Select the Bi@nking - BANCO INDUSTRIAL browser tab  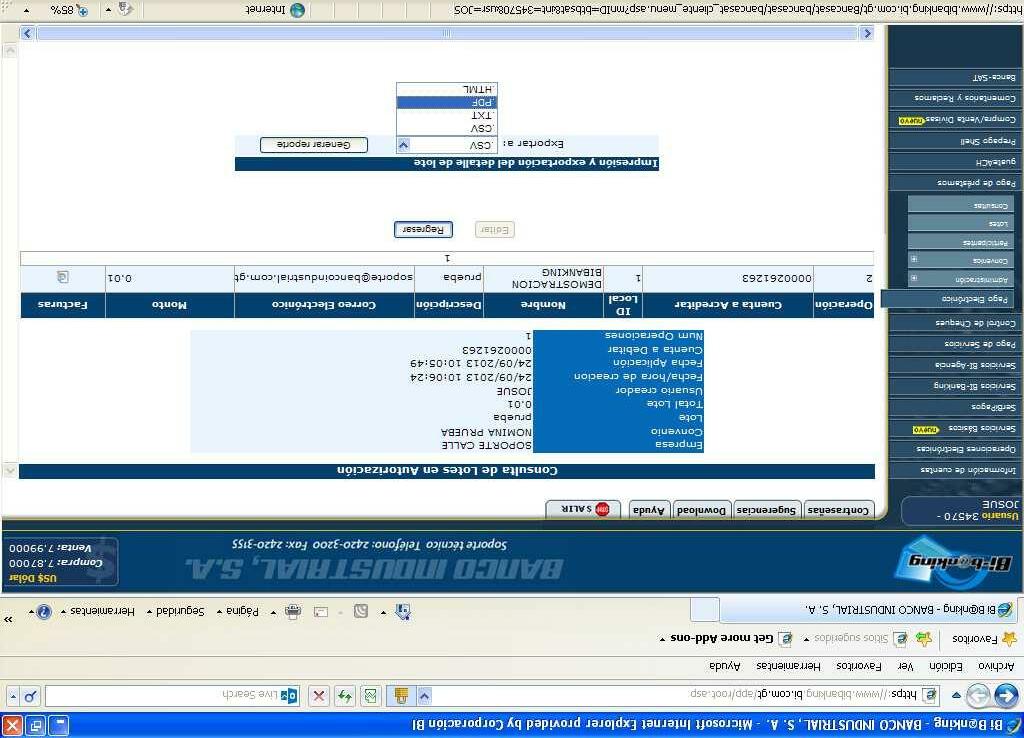click(x=870, y=611)
